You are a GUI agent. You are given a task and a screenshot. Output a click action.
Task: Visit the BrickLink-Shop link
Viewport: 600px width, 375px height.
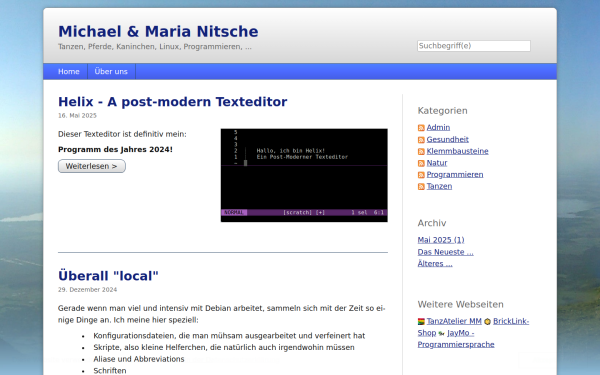511,321
